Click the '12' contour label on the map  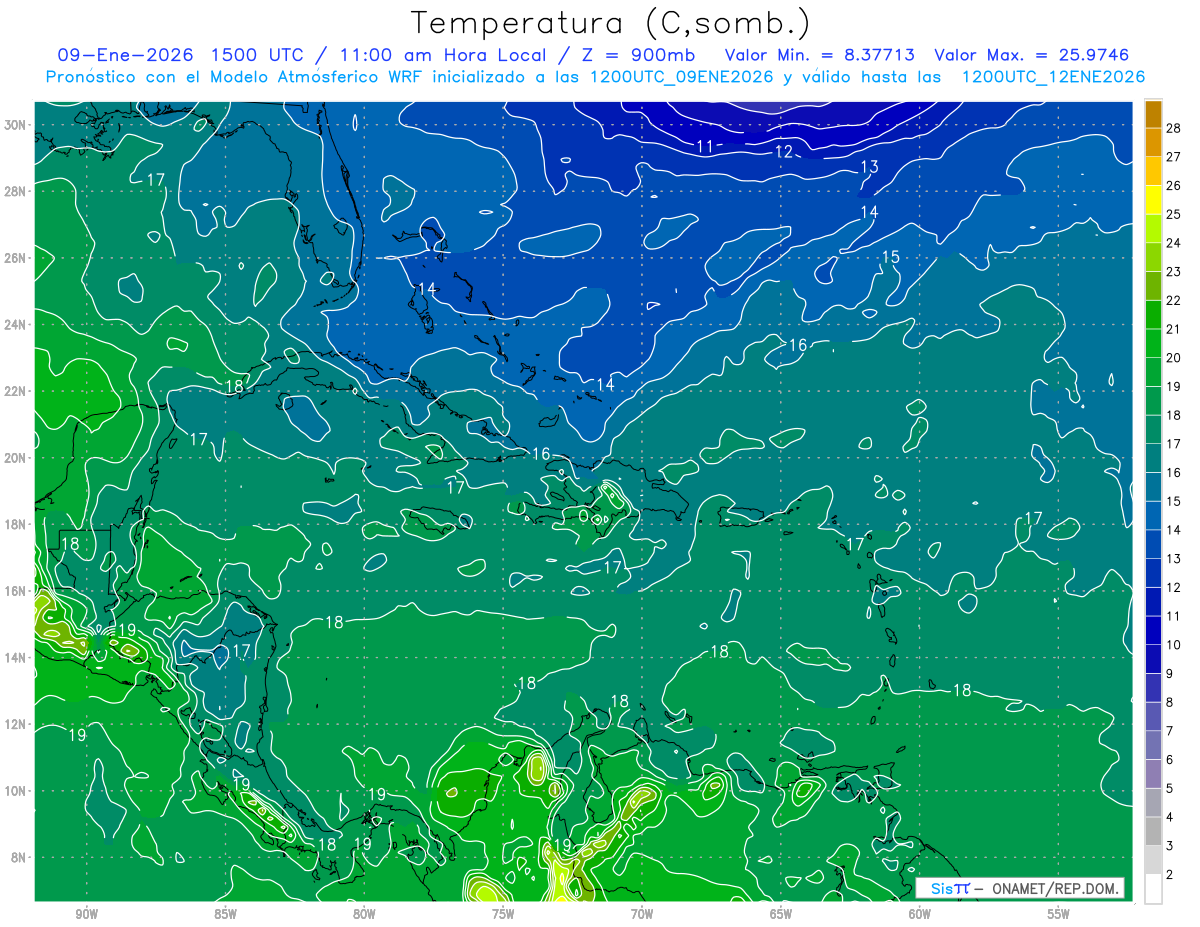(x=784, y=152)
